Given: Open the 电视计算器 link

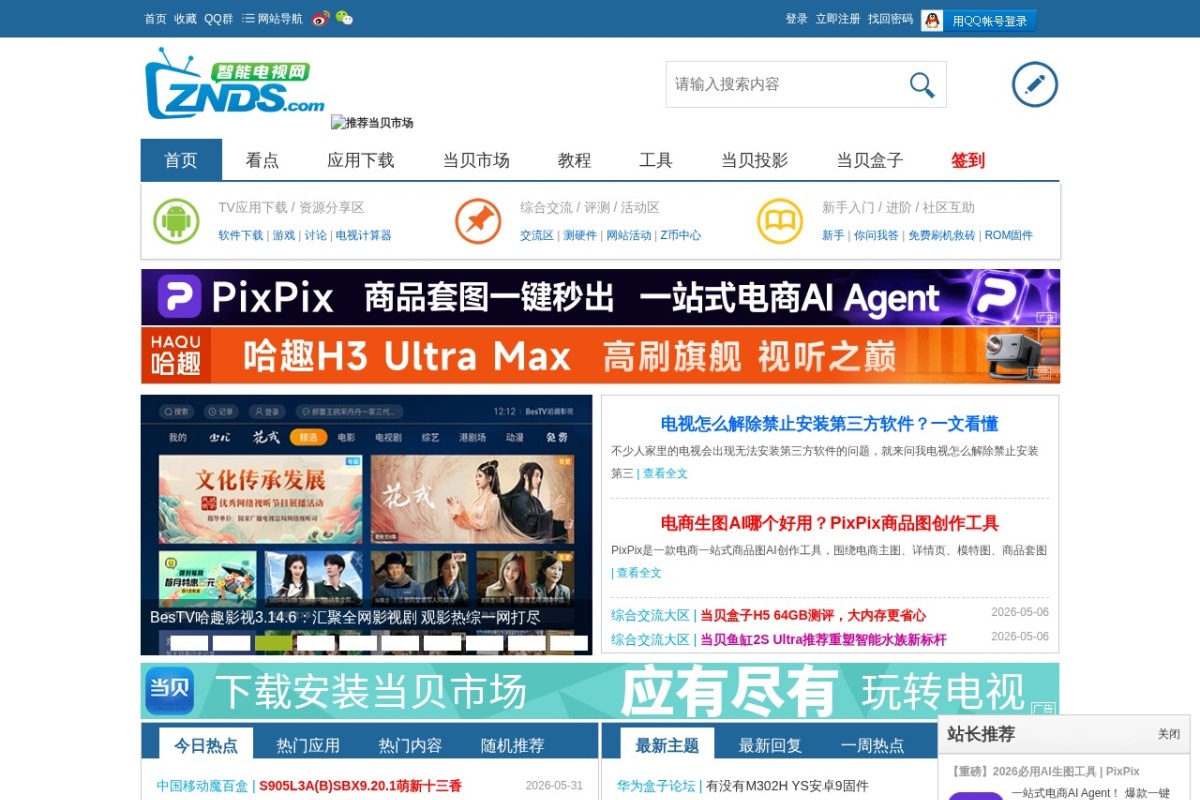Looking at the screenshot, I should pyautogui.click(x=363, y=236).
